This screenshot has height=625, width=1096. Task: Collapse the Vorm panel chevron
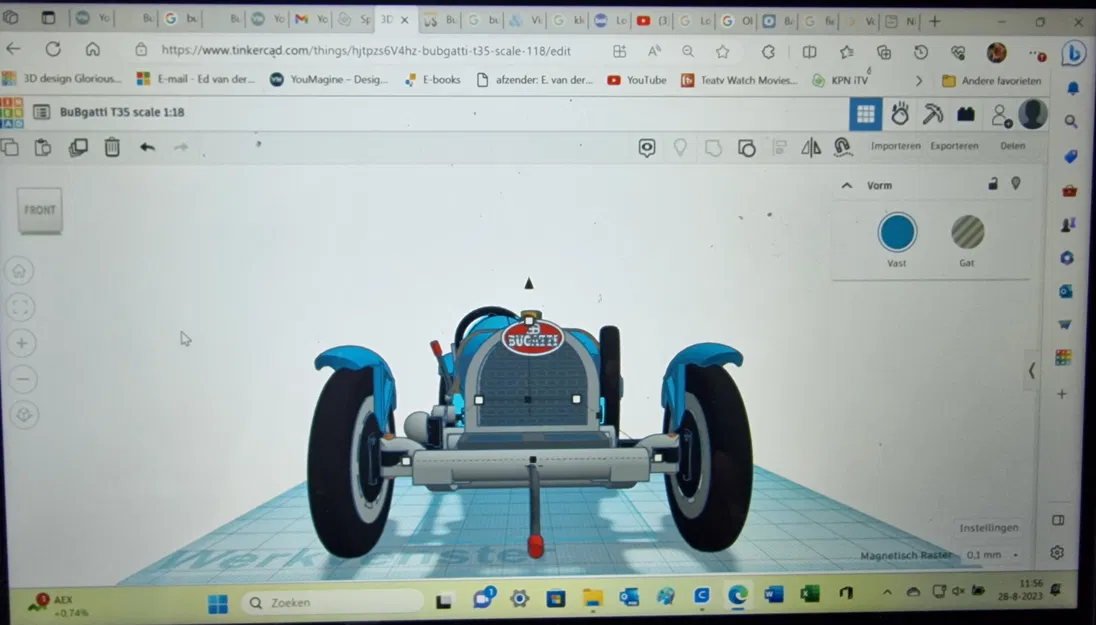point(848,185)
